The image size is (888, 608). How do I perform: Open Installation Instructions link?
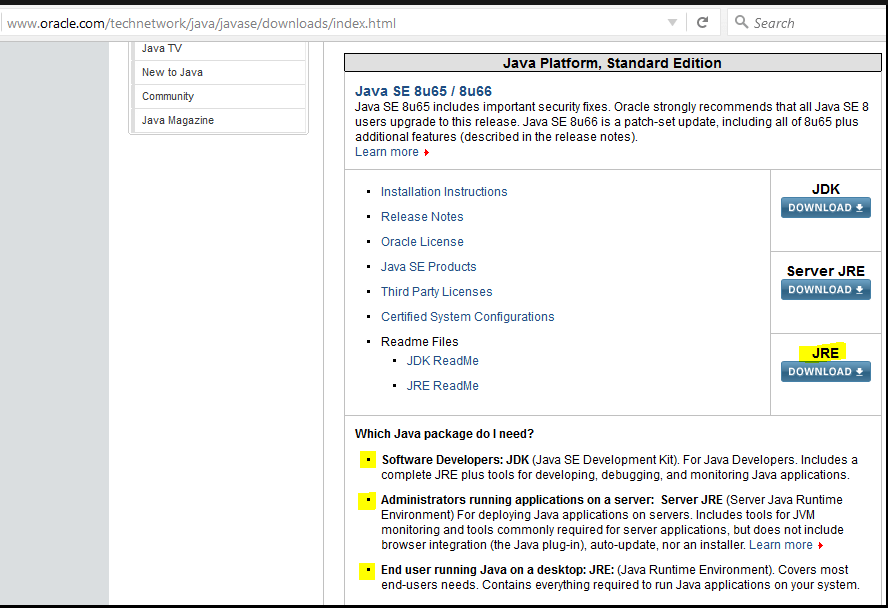(444, 192)
